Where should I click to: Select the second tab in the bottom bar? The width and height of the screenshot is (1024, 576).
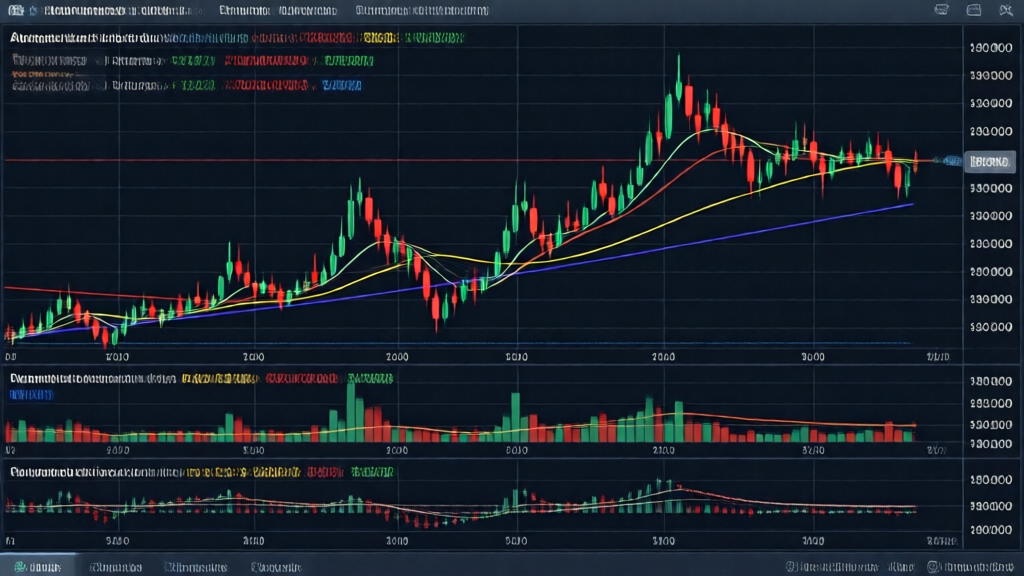tap(116, 567)
